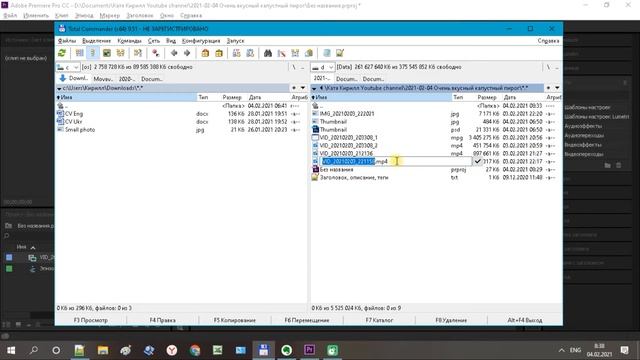Click inside the file rename text field
640x360 pixels.
(396, 161)
